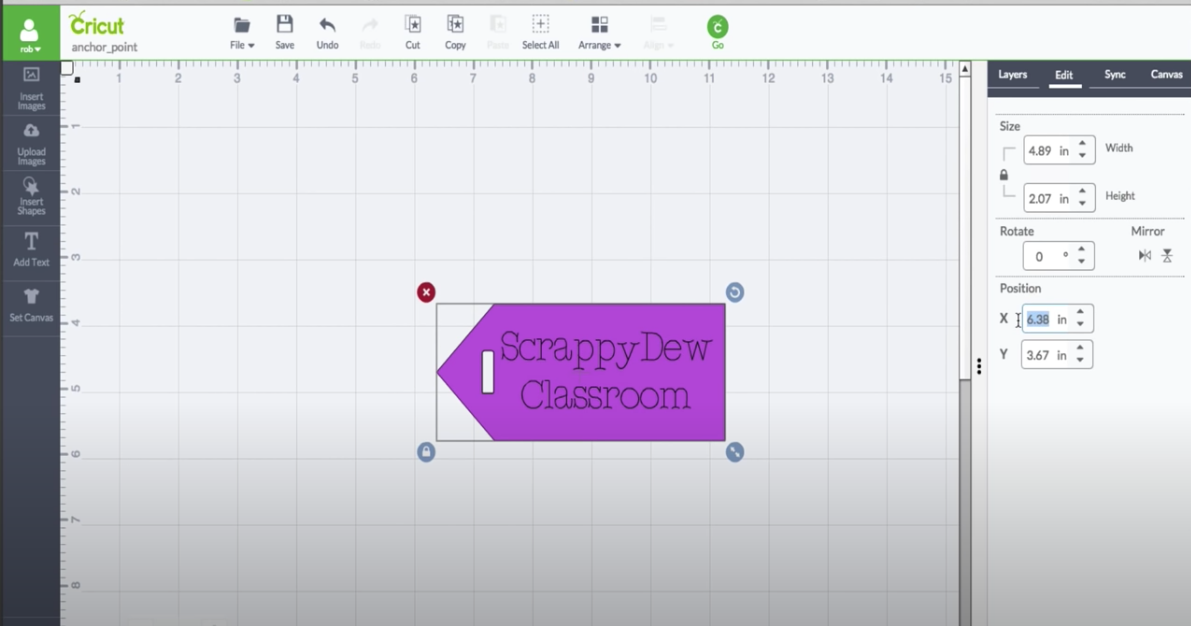
Task: Expand the Arrange dropdown
Action: coord(599,32)
